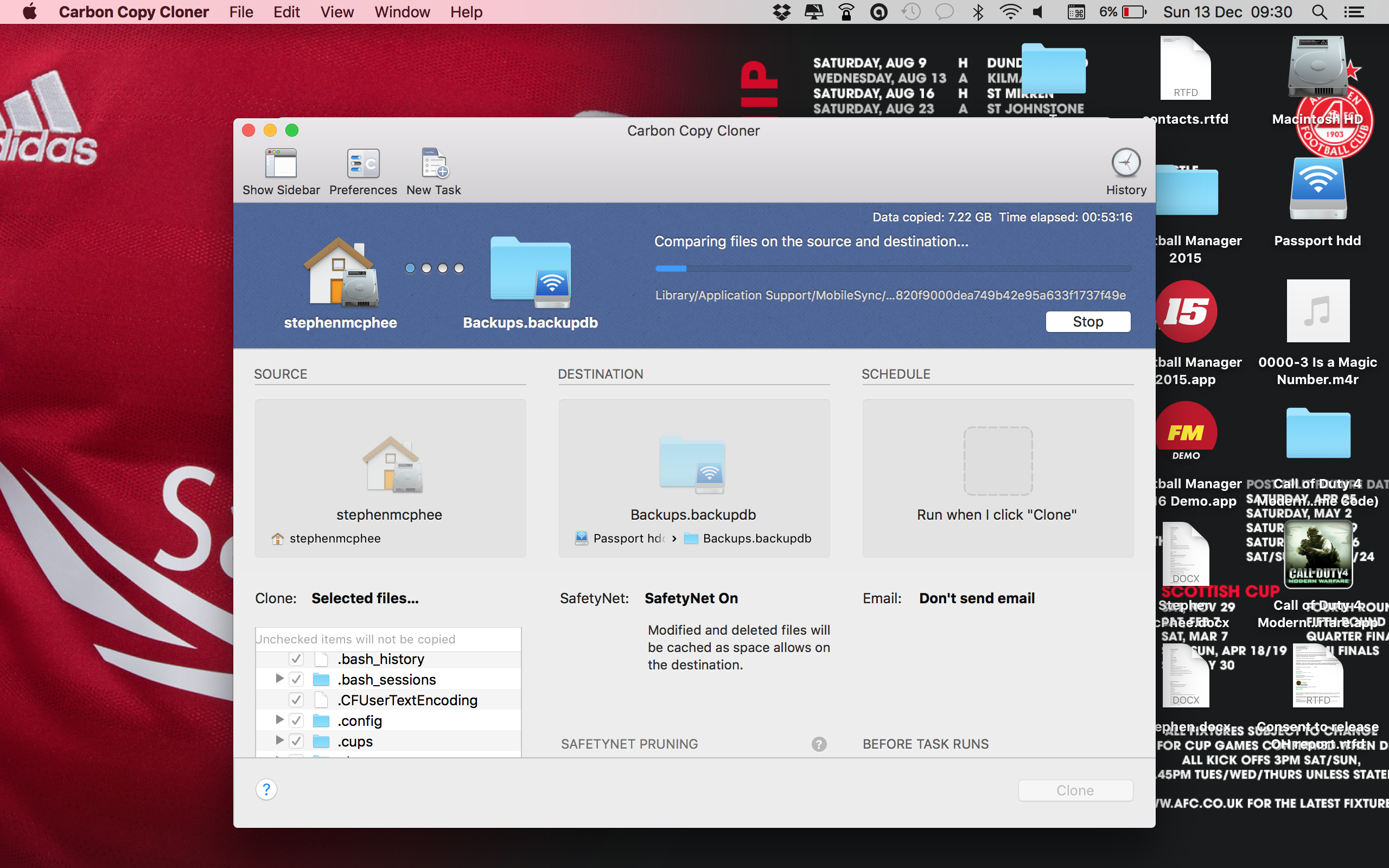Image resolution: width=1389 pixels, height=868 pixels.
Task: Select Football Manager 2015.app desktop icon
Action: pos(1186,311)
